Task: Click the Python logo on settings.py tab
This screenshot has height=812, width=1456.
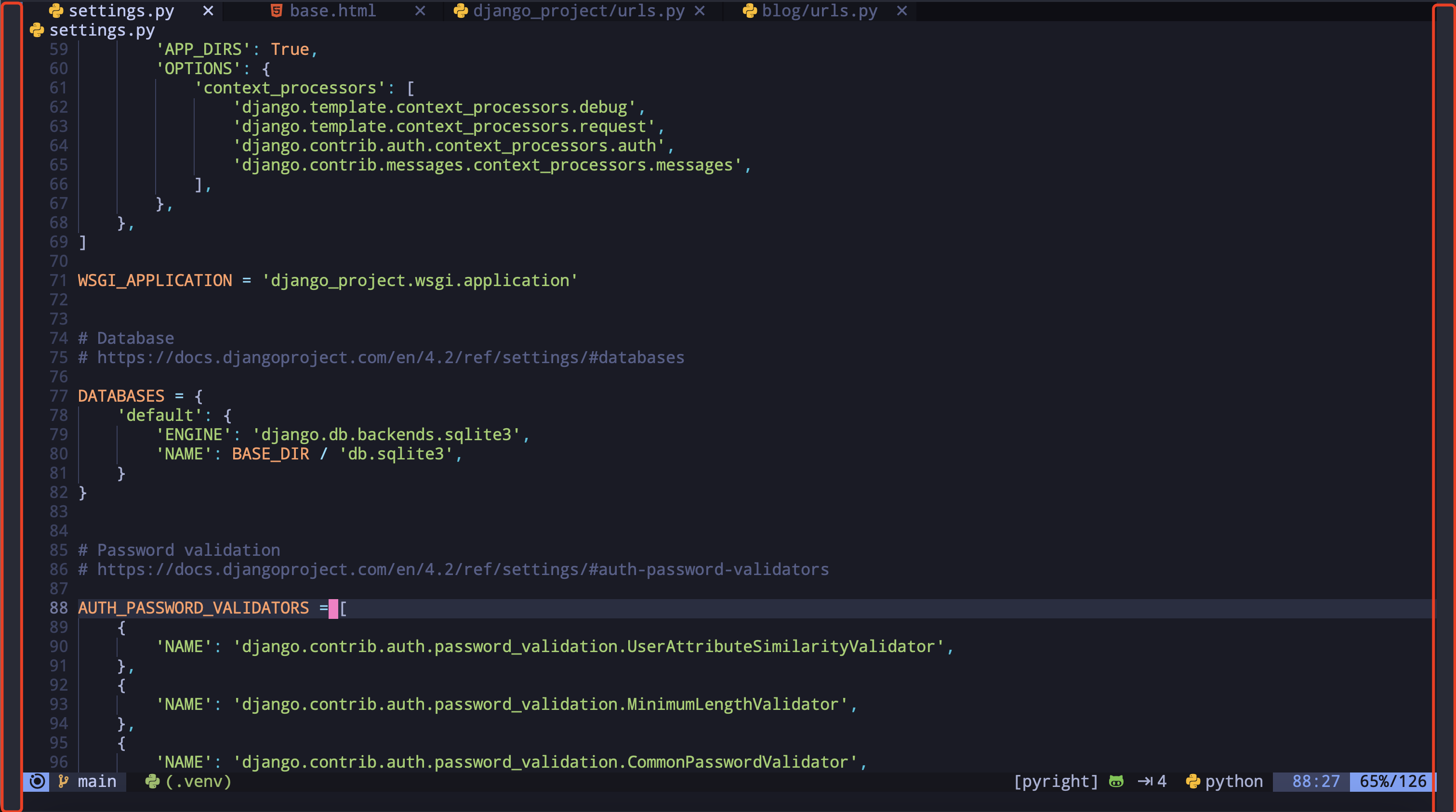Action: tap(55, 10)
